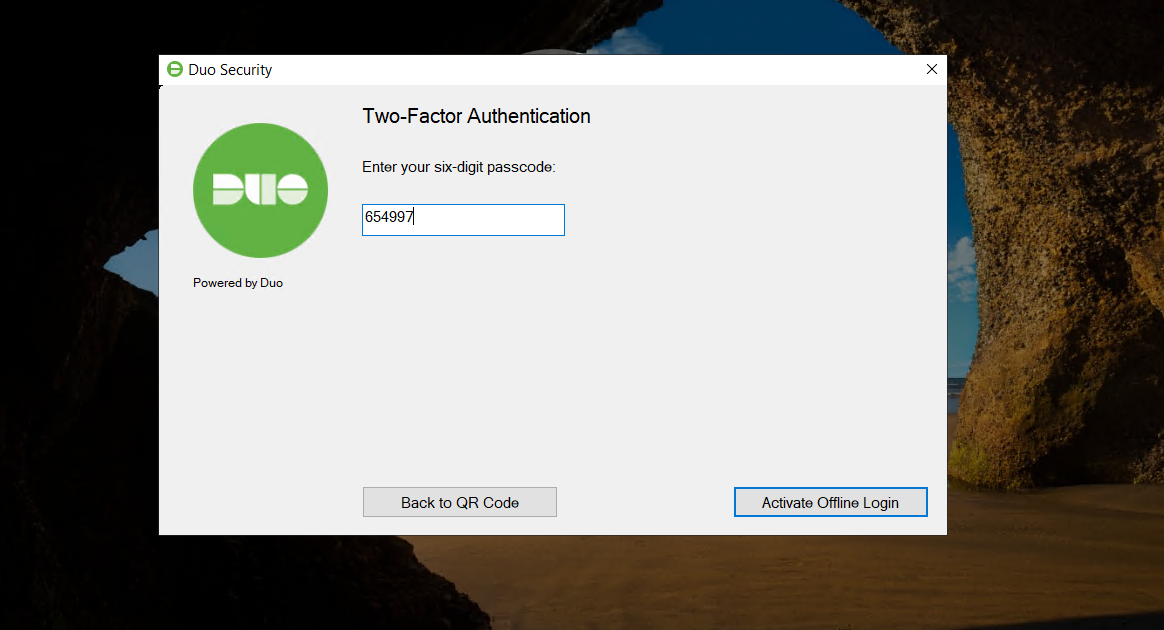
Task: Focus the six-digit passcode field
Action: [463, 220]
